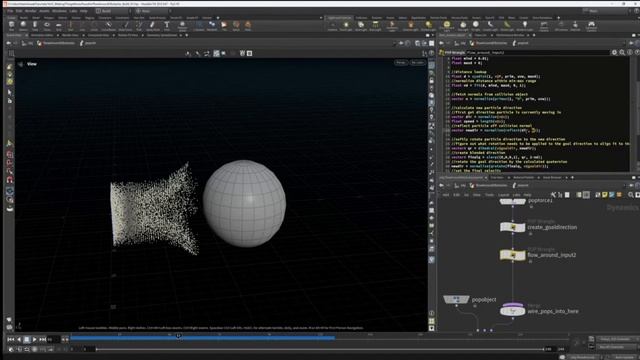Click the global frame range slider
The image size is (640, 360).
coord(320,349)
